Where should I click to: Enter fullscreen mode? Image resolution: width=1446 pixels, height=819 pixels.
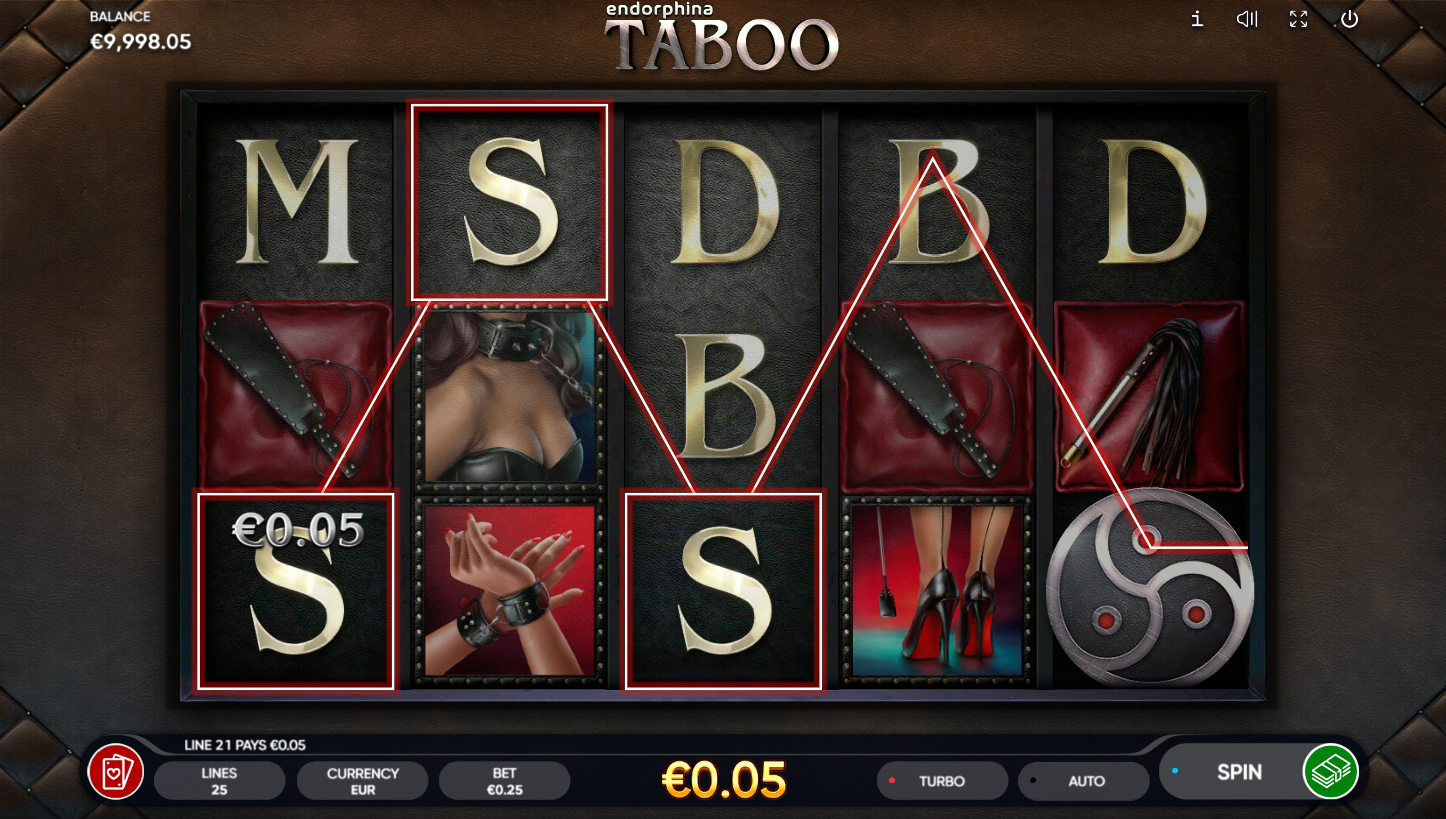(1298, 19)
